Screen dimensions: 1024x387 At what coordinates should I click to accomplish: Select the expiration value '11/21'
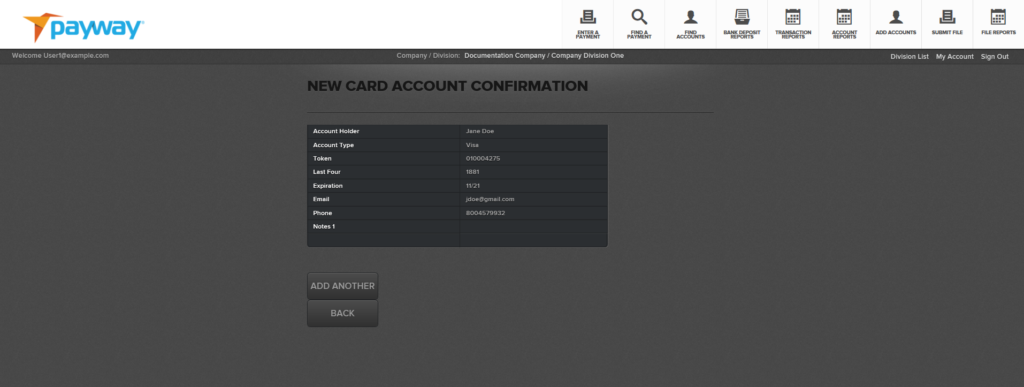(x=473, y=186)
